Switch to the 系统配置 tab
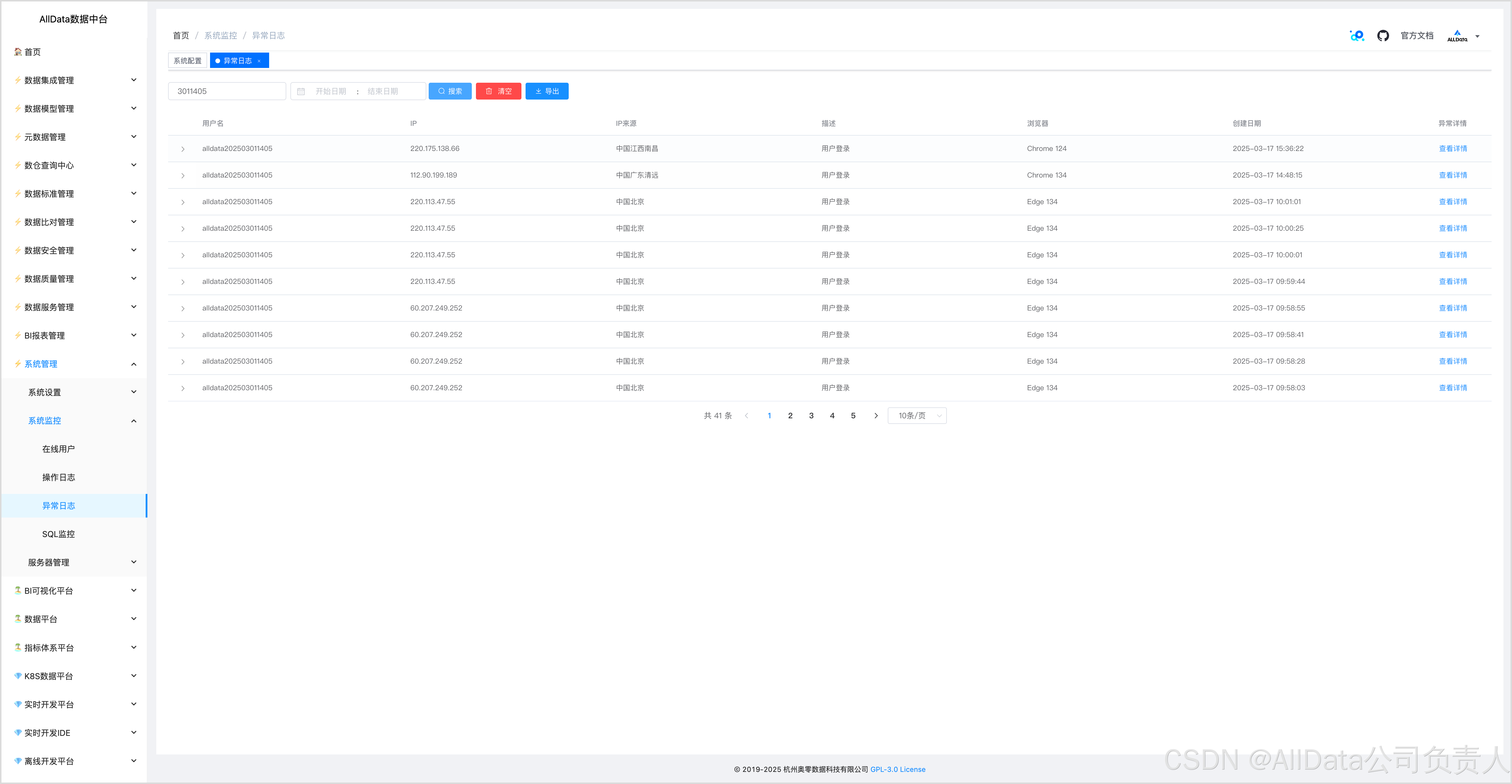The image size is (1512, 784). click(187, 61)
